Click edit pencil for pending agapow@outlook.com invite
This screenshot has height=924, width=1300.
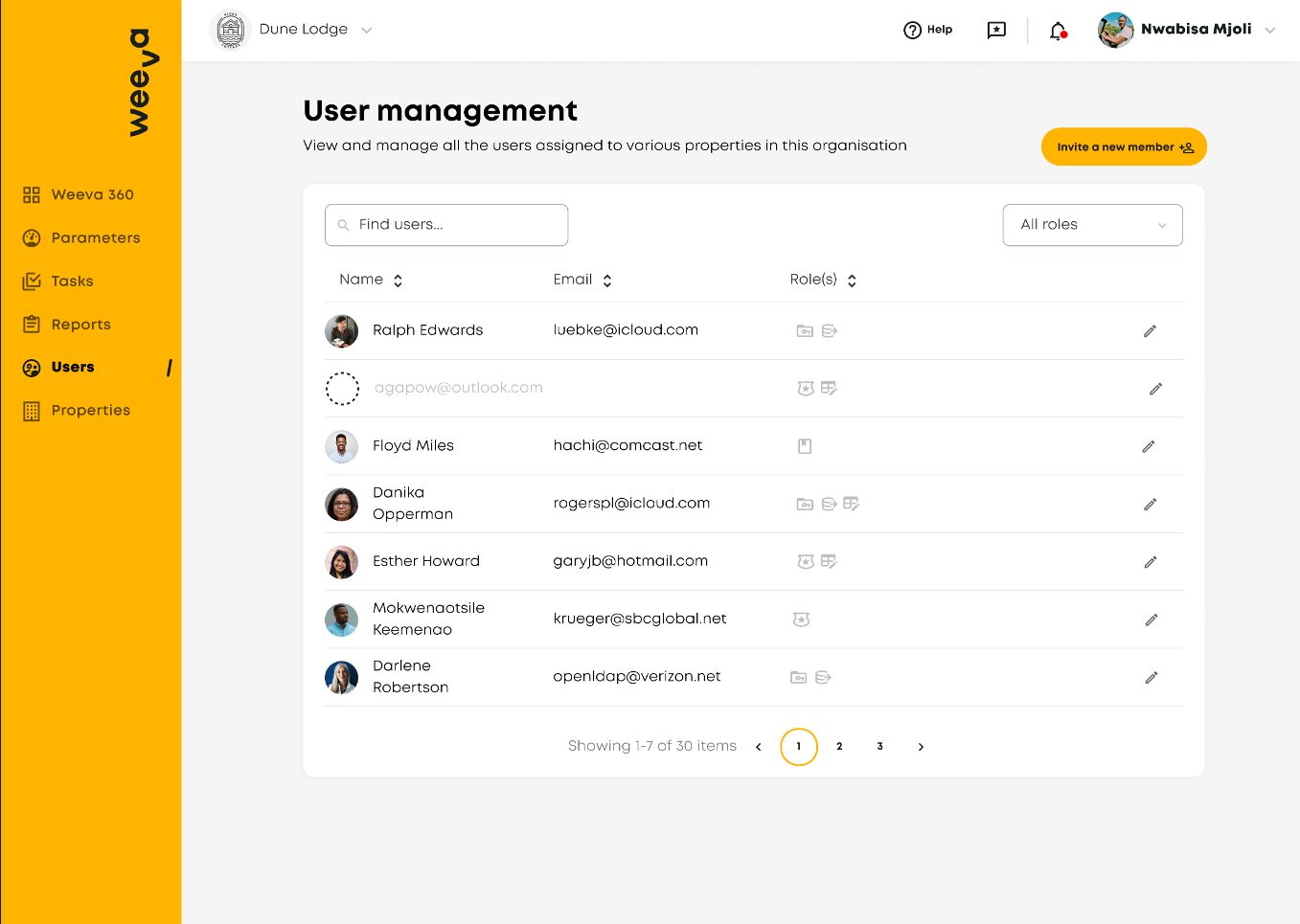(x=1155, y=389)
